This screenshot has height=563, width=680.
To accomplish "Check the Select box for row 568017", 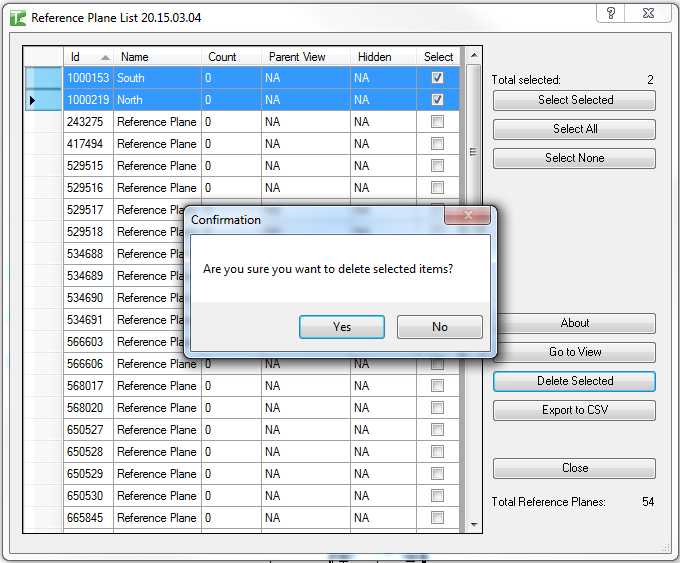I will point(437,386).
